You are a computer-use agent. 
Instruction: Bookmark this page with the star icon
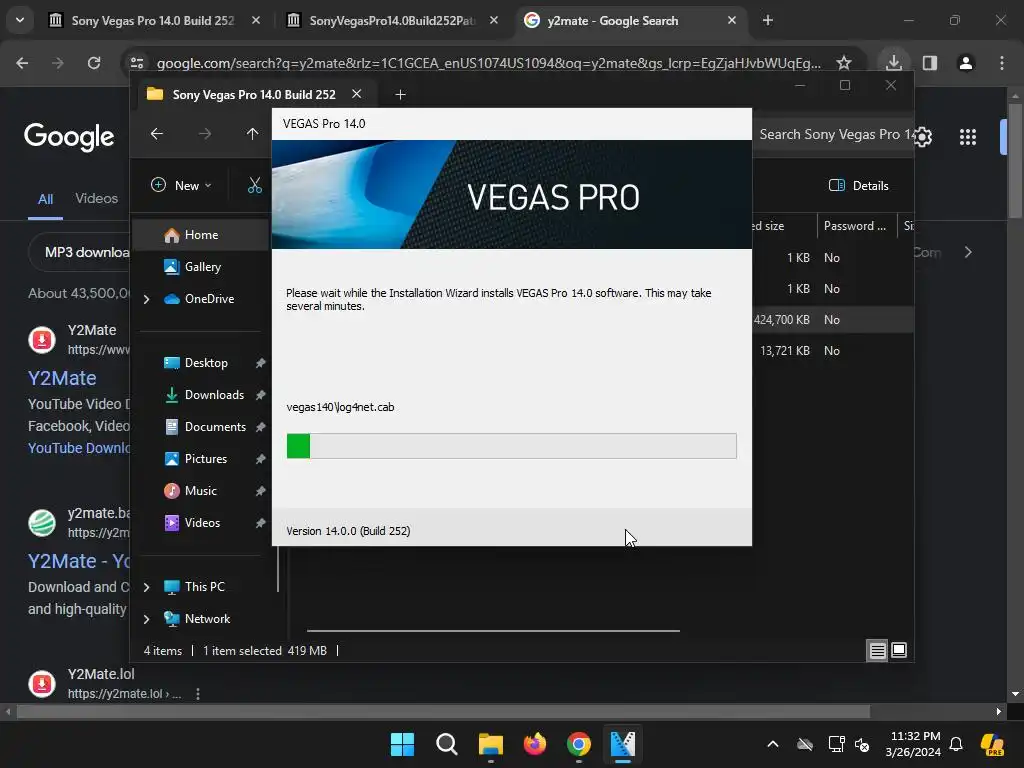(844, 63)
